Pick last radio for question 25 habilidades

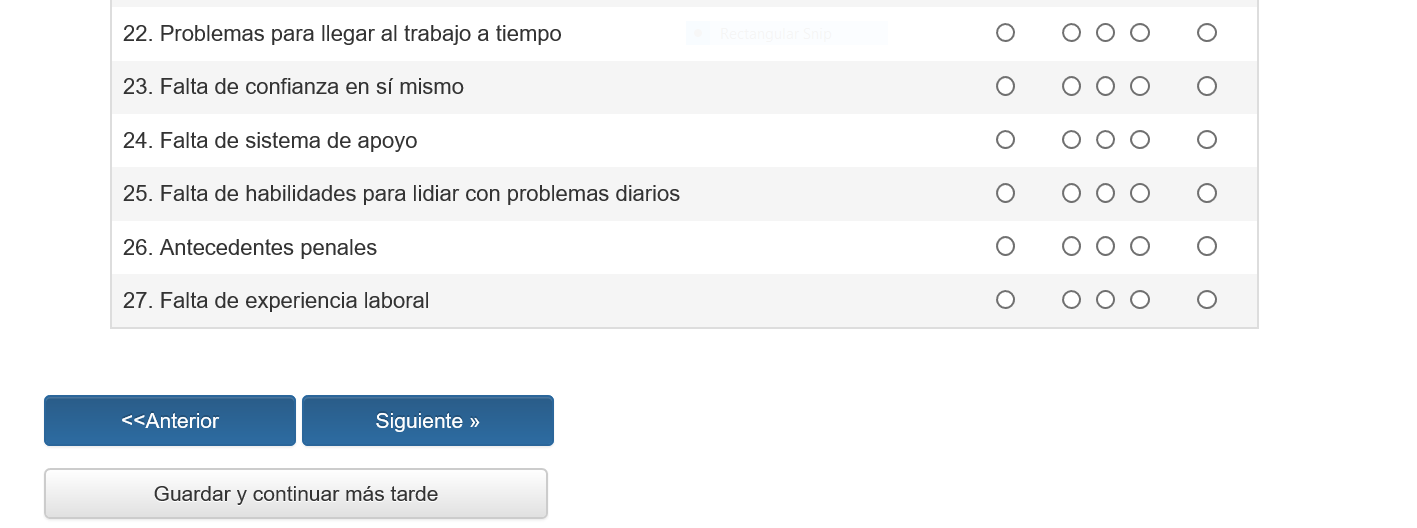1207,193
